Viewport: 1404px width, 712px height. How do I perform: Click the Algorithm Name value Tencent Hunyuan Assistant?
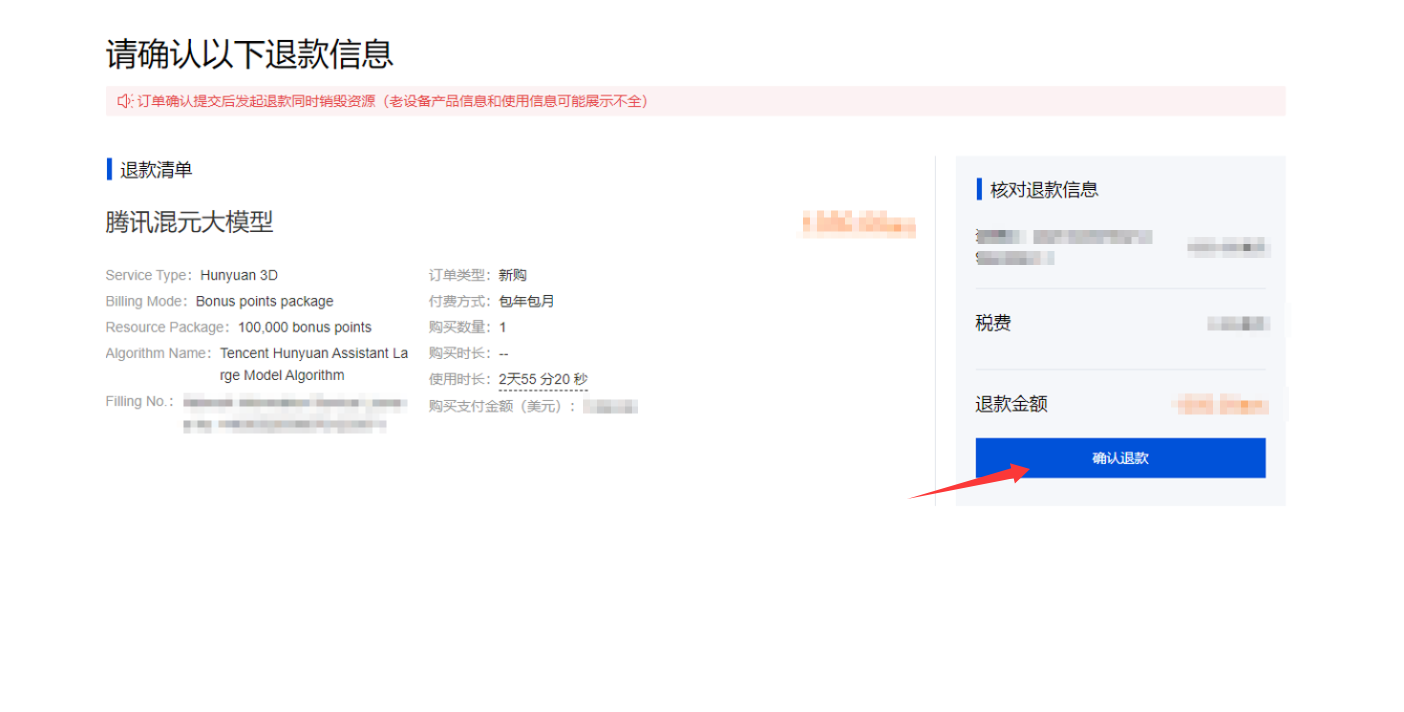314,364
